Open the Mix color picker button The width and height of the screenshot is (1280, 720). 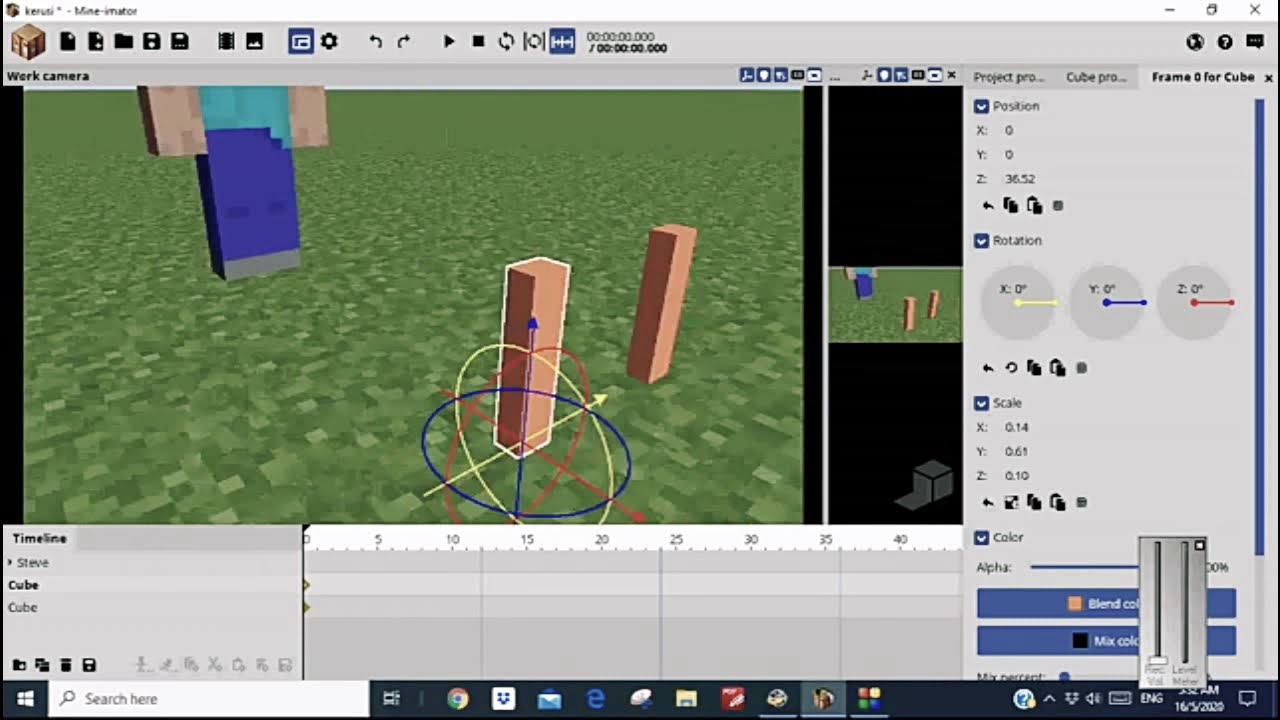coord(1106,641)
